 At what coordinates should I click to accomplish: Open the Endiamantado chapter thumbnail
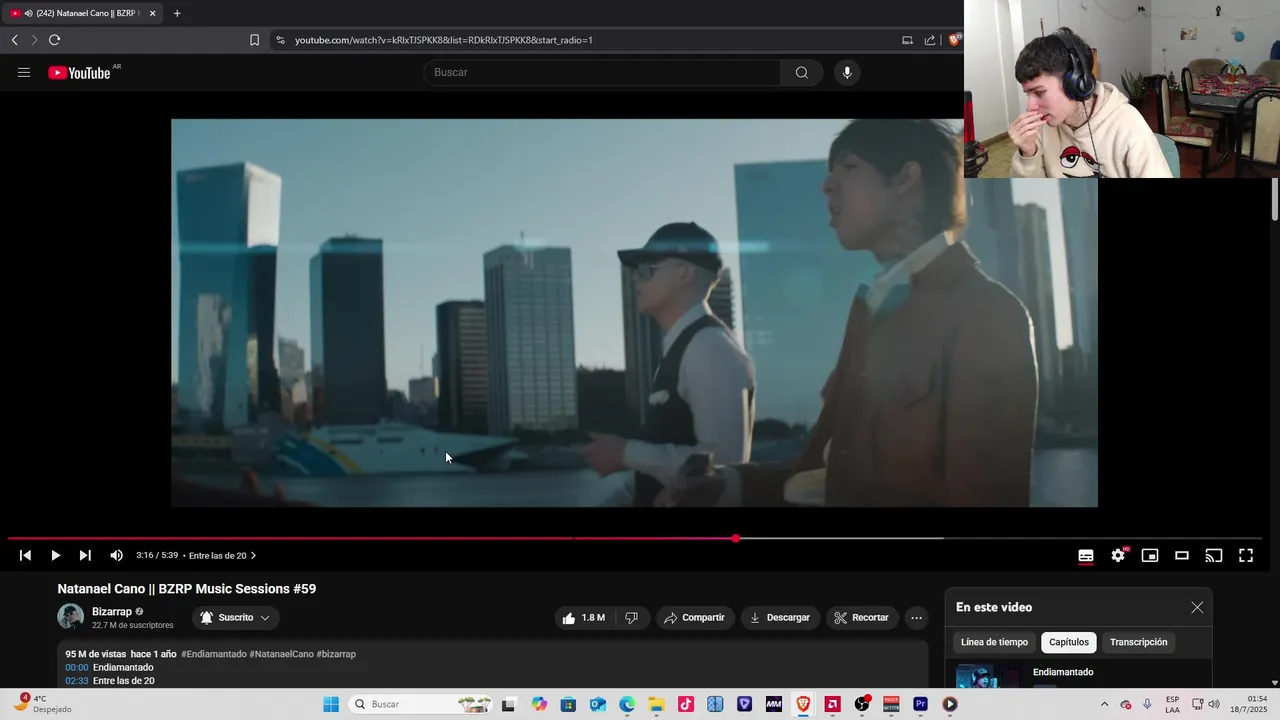point(988,676)
